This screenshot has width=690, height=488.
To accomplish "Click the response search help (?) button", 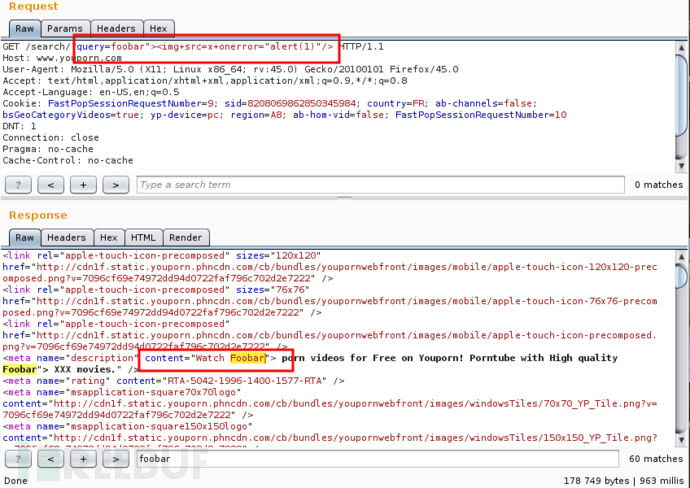I will (x=18, y=459).
